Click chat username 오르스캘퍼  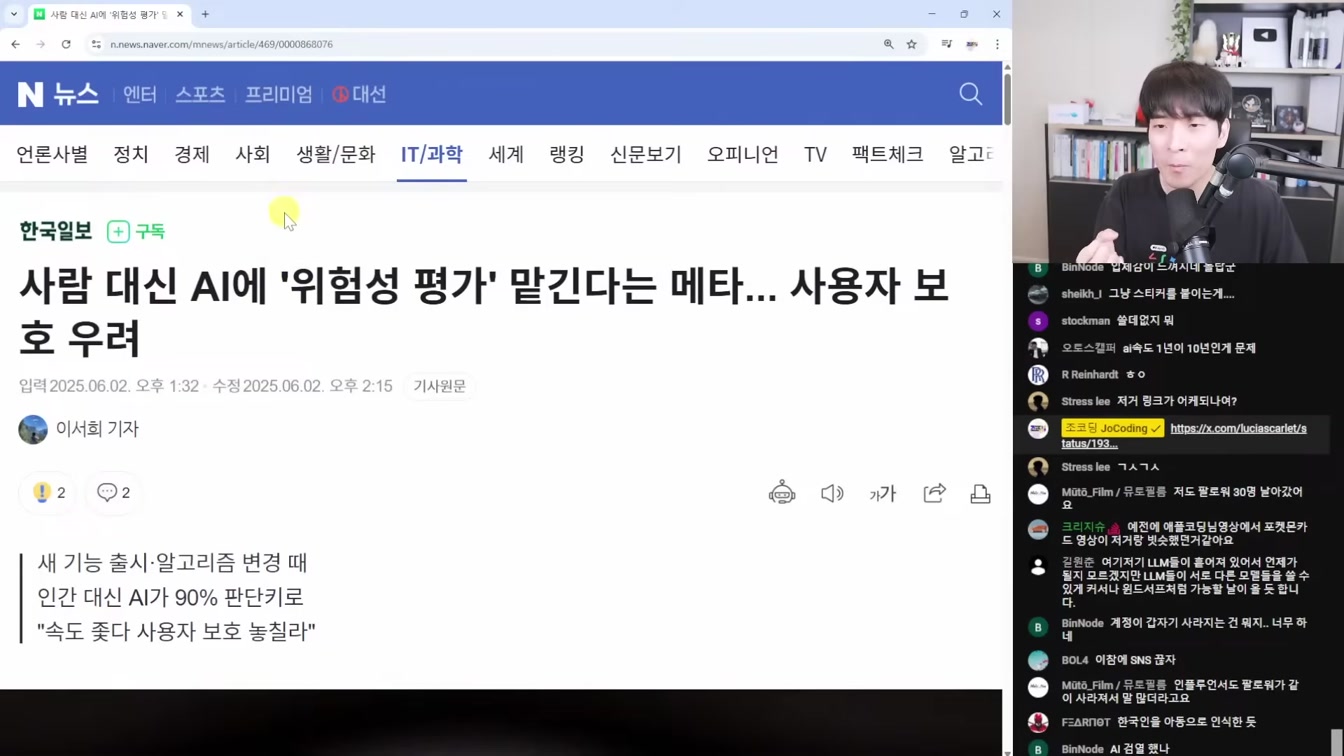click(x=1088, y=348)
